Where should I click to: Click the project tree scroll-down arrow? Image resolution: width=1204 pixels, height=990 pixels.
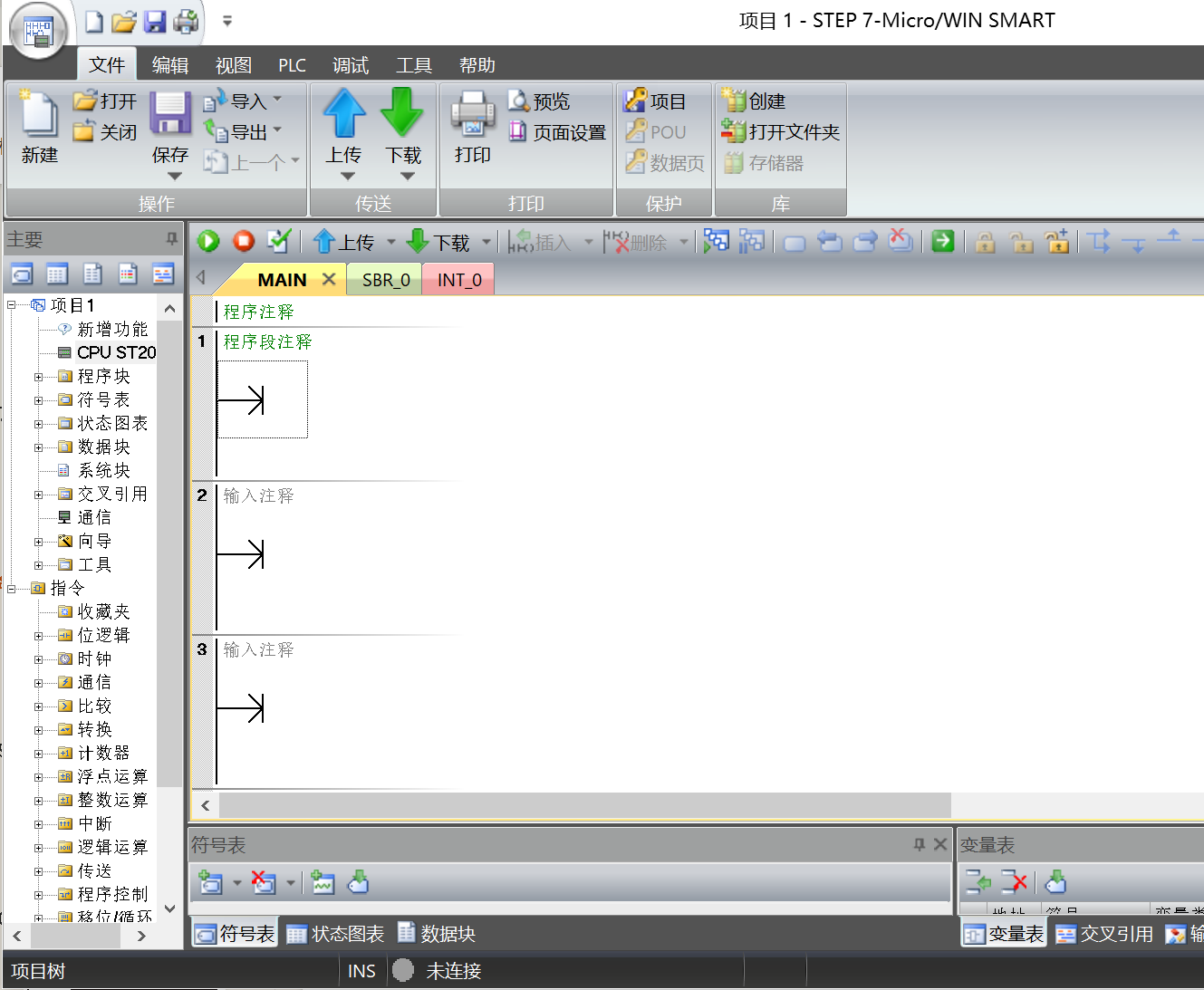pyautogui.click(x=169, y=908)
